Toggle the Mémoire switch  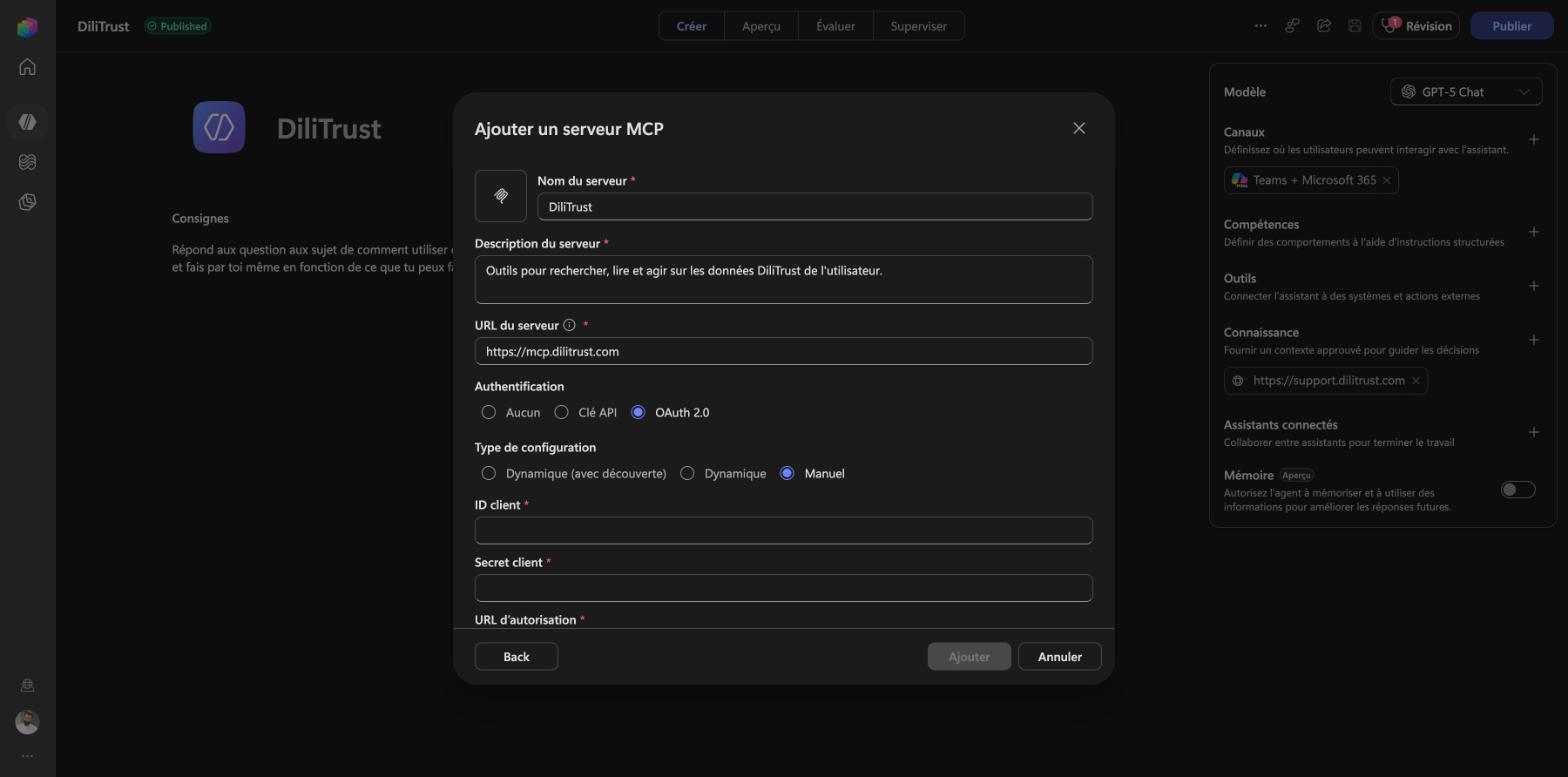(1517, 490)
